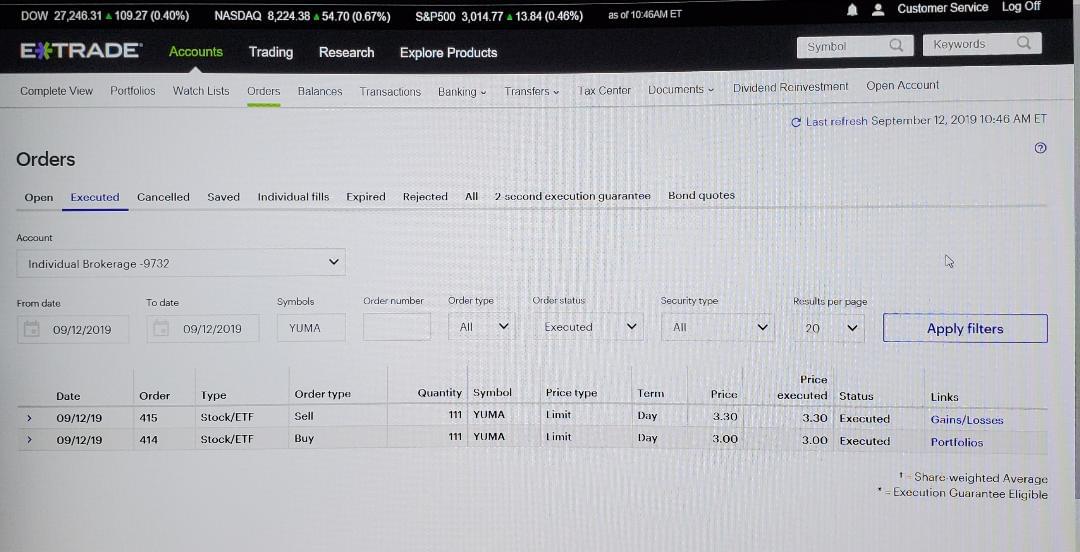The width and height of the screenshot is (1080, 552).
Task: Click the Customer Service link
Action: (x=942, y=8)
